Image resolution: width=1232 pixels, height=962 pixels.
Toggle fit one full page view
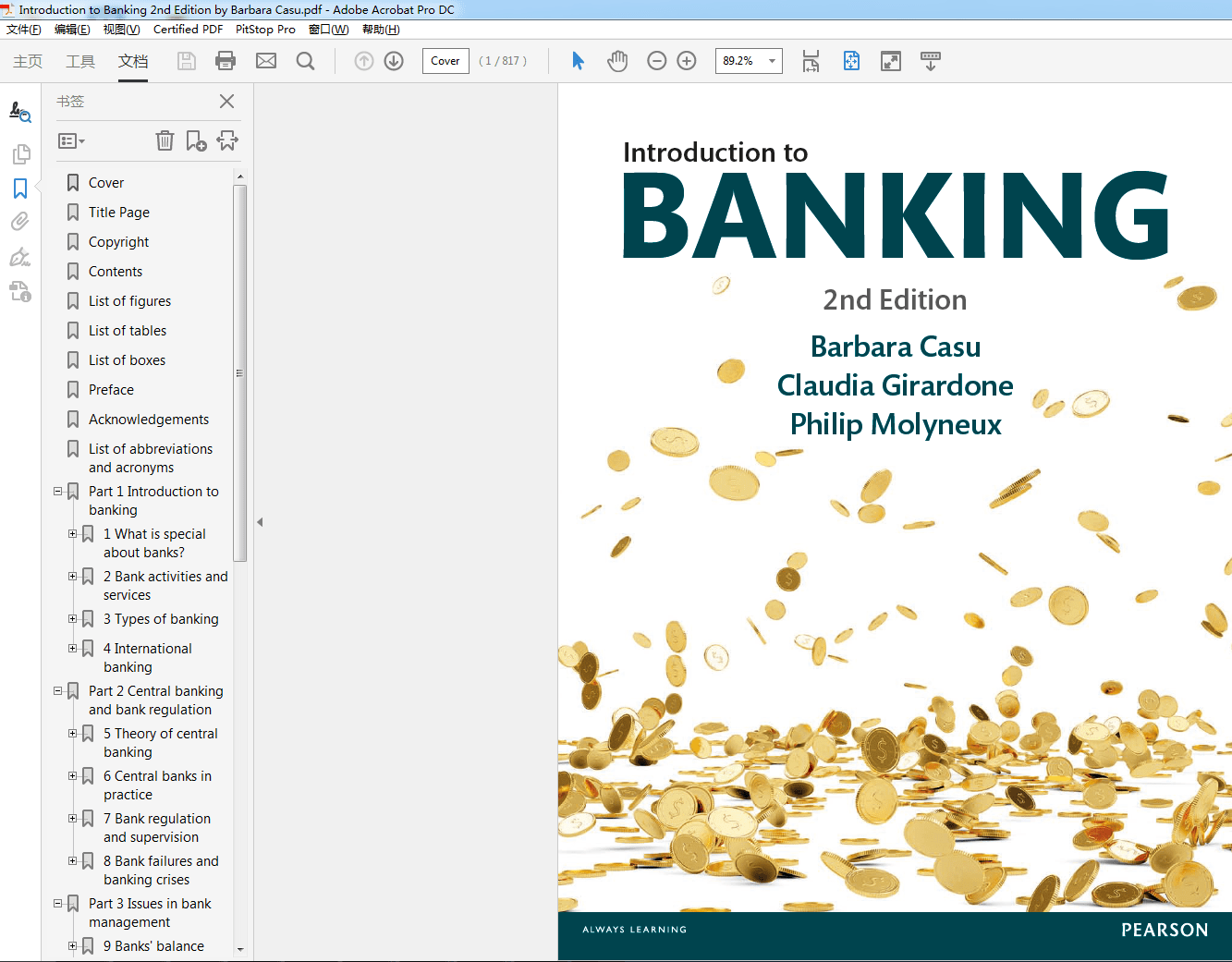[850, 60]
